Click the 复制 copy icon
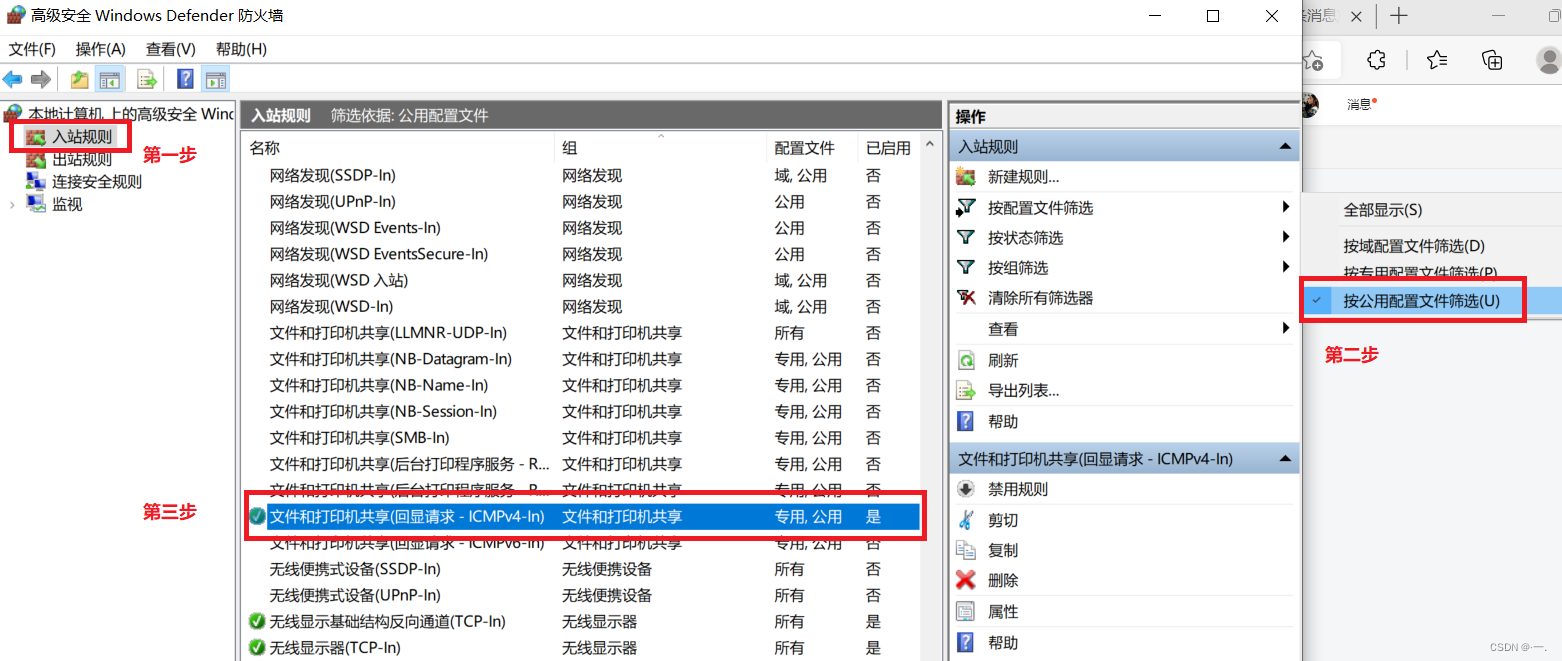 coord(966,550)
